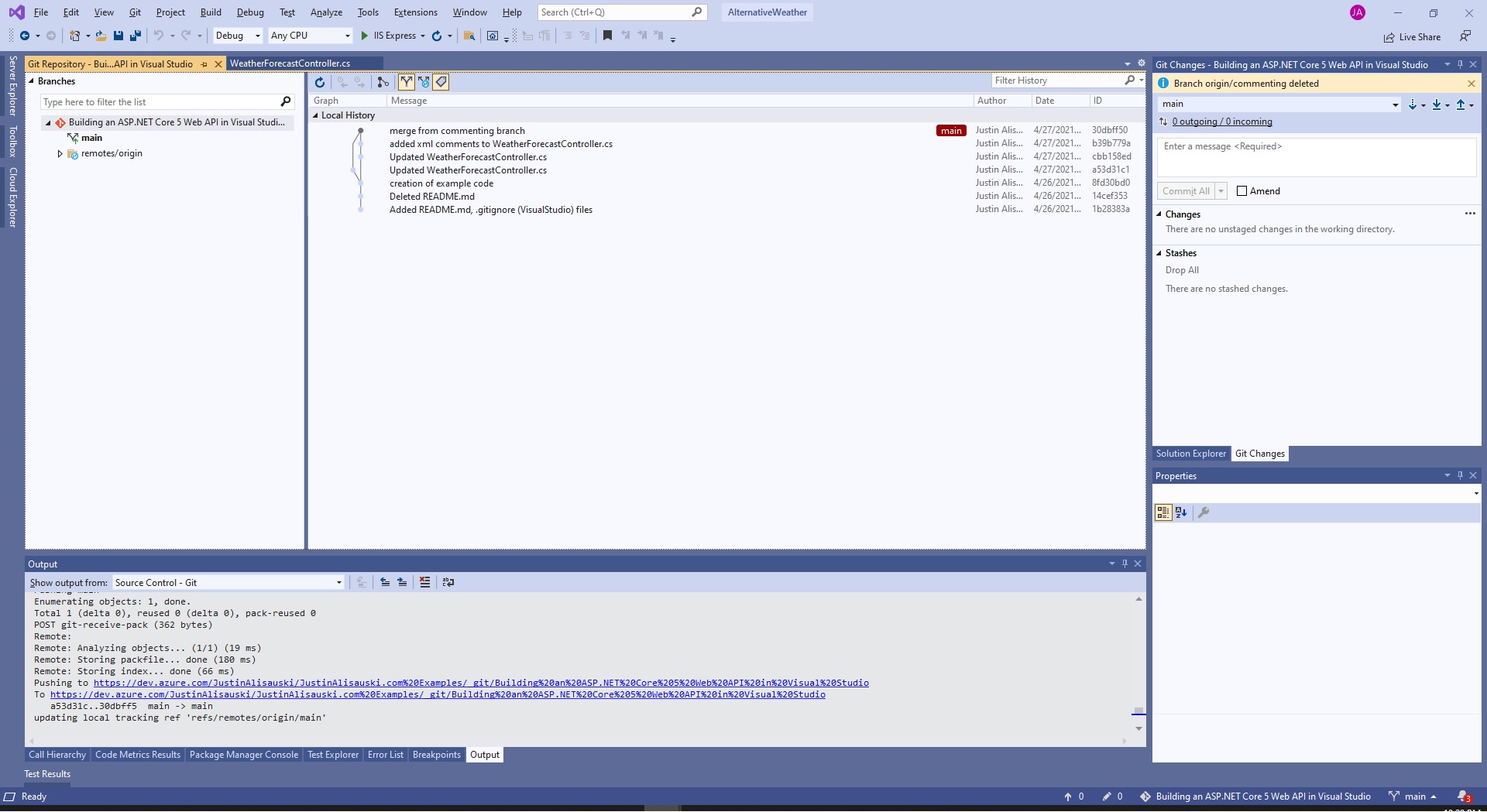The width and height of the screenshot is (1487, 812).
Task: Click the Navigate Backward arrow icon
Action: pyautogui.click(x=25, y=36)
